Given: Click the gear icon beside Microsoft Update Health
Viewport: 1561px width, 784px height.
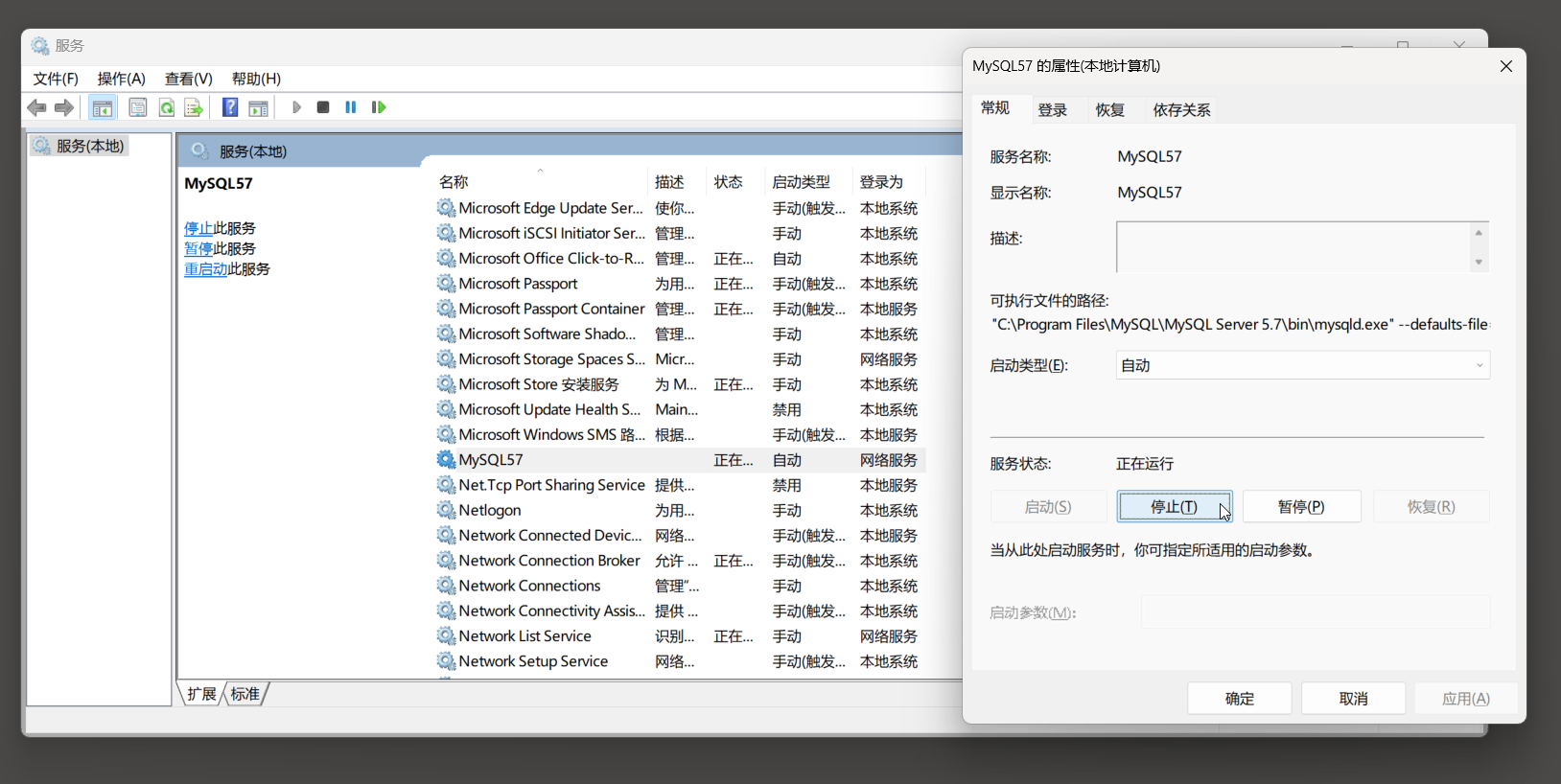Looking at the screenshot, I should pyautogui.click(x=446, y=409).
